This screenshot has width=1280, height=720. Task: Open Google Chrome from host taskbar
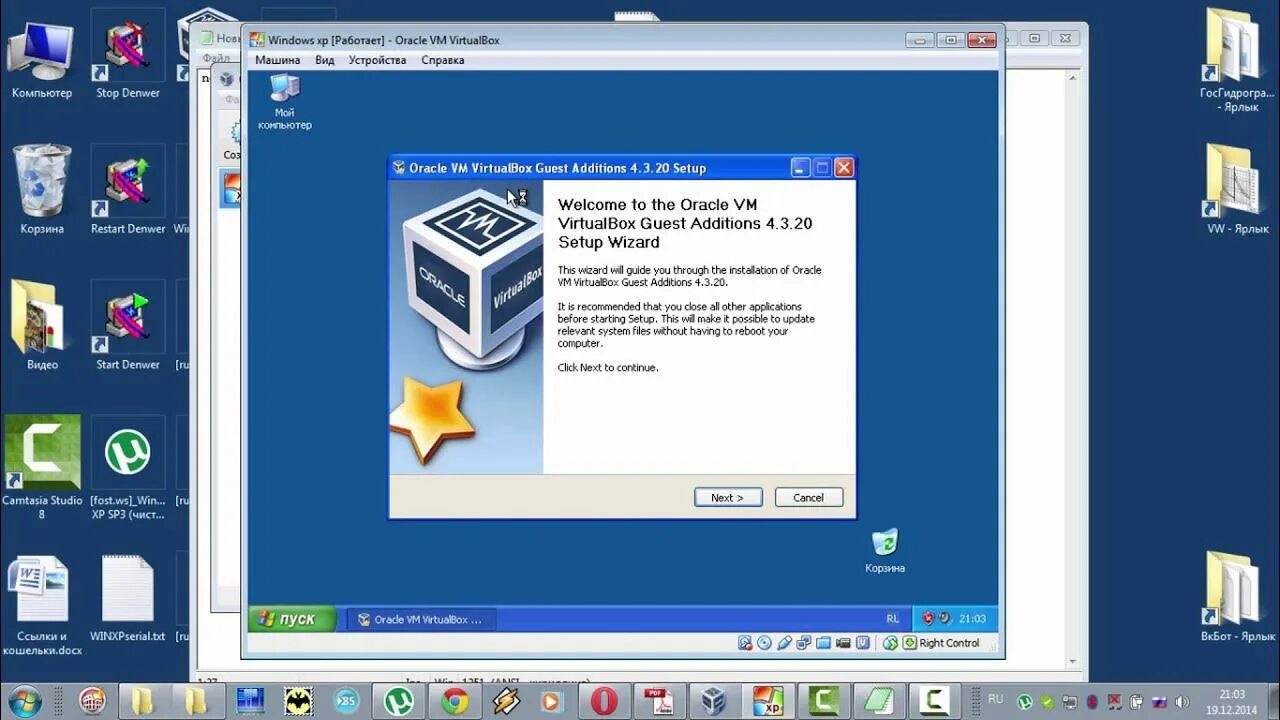pos(456,700)
